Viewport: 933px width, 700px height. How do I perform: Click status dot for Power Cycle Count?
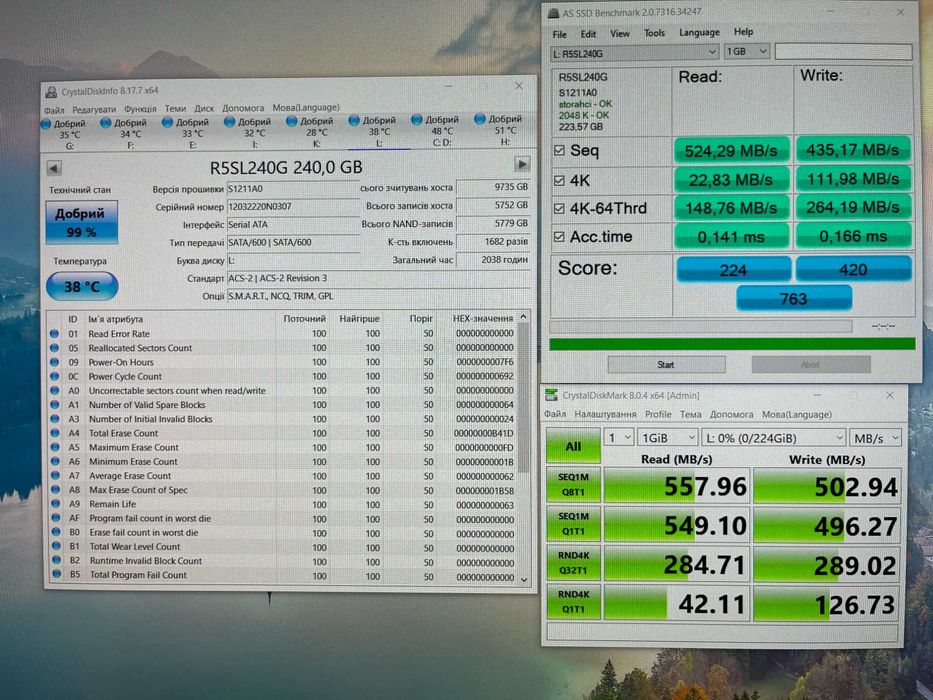coord(55,376)
